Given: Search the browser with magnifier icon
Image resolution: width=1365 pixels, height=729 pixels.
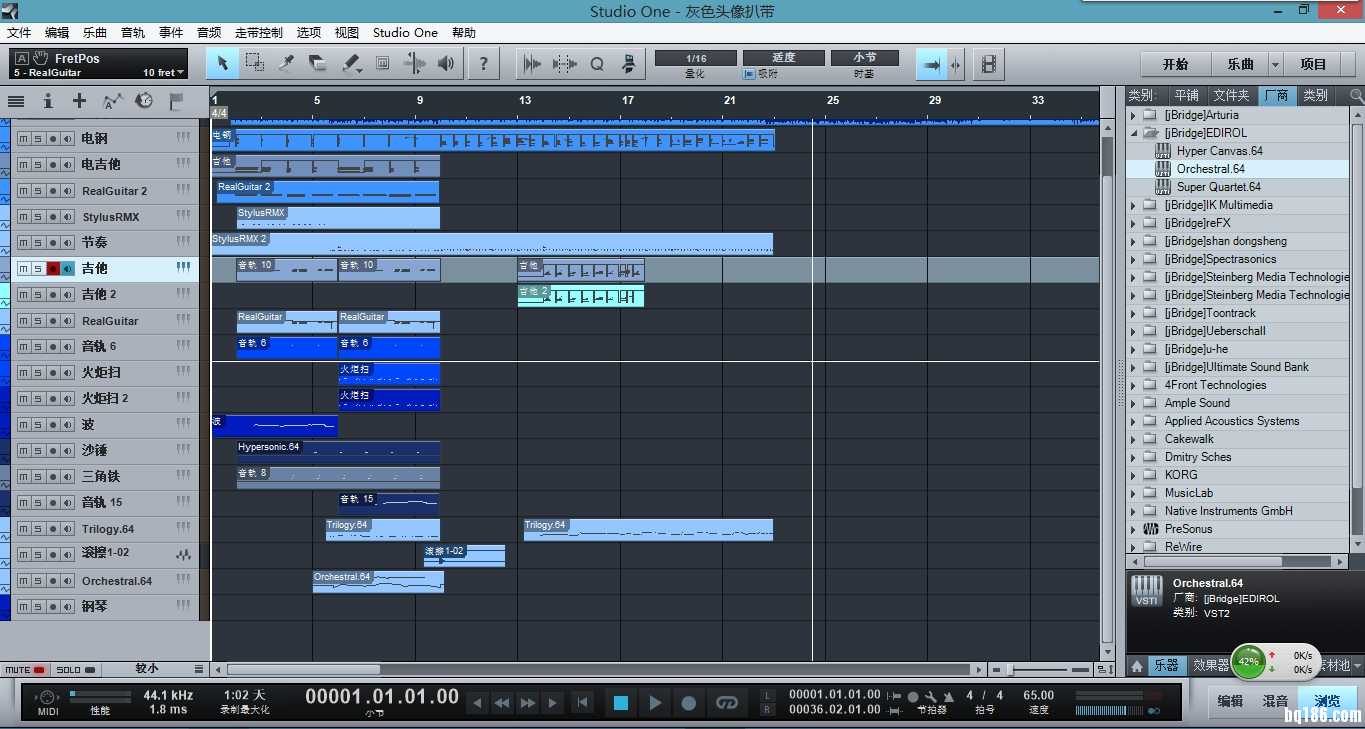Looking at the screenshot, I should point(1356,95).
